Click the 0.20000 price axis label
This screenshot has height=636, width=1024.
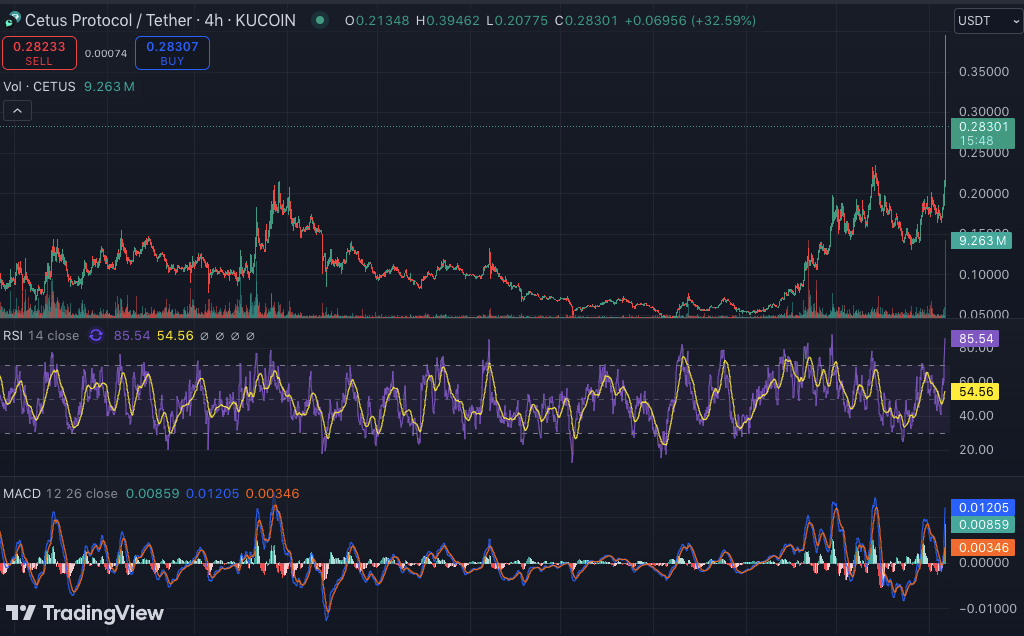[984, 194]
